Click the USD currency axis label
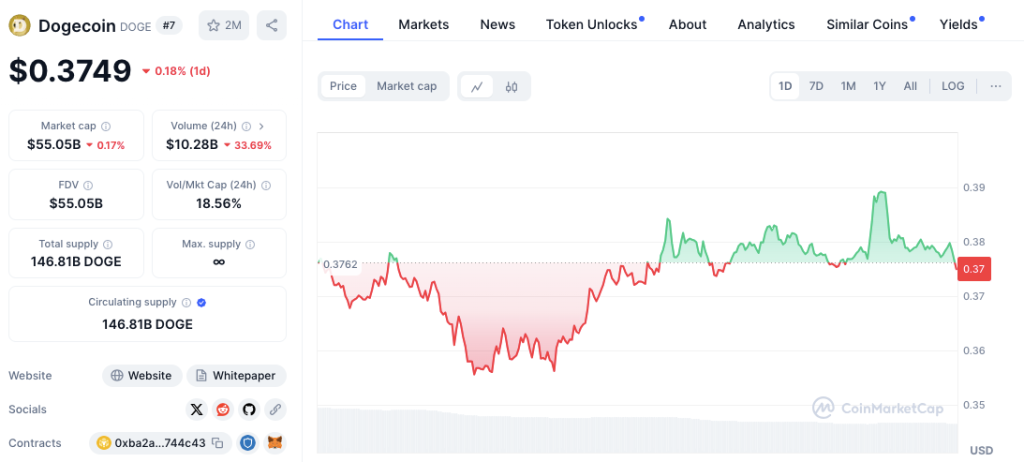This screenshot has height=462, width=1024. click(982, 450)
